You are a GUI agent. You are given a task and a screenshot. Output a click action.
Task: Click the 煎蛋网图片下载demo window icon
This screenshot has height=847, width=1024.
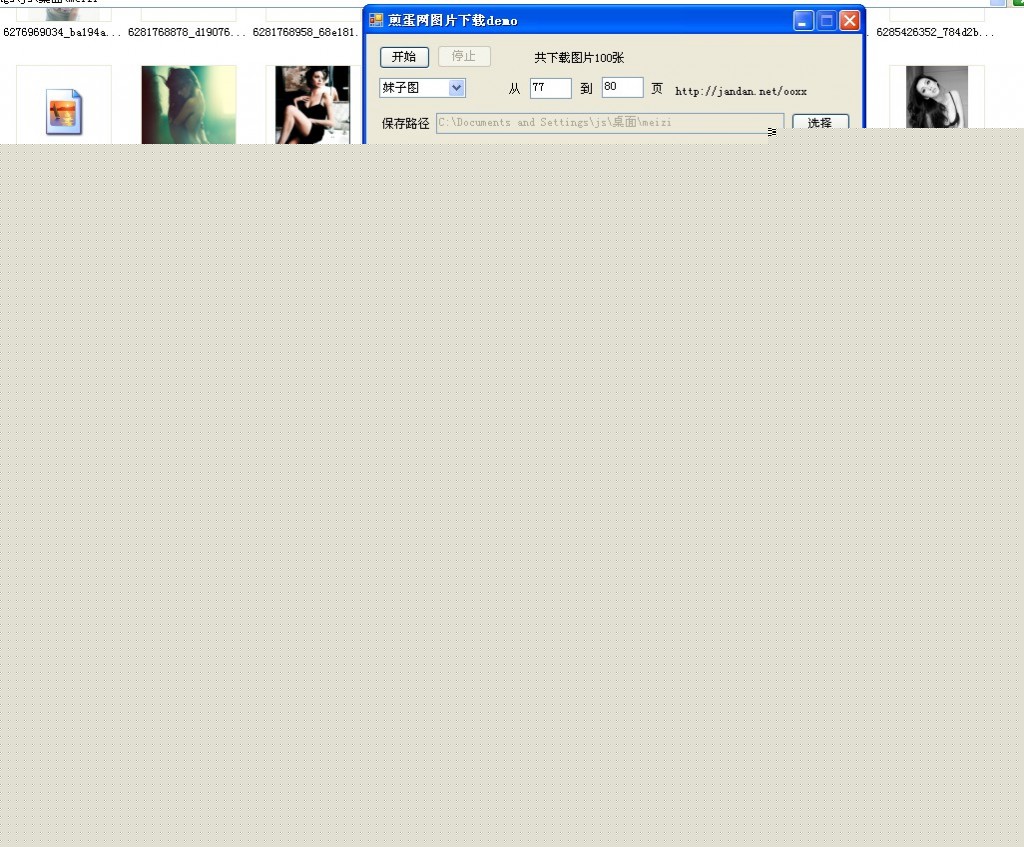click(x=376, y=20)
